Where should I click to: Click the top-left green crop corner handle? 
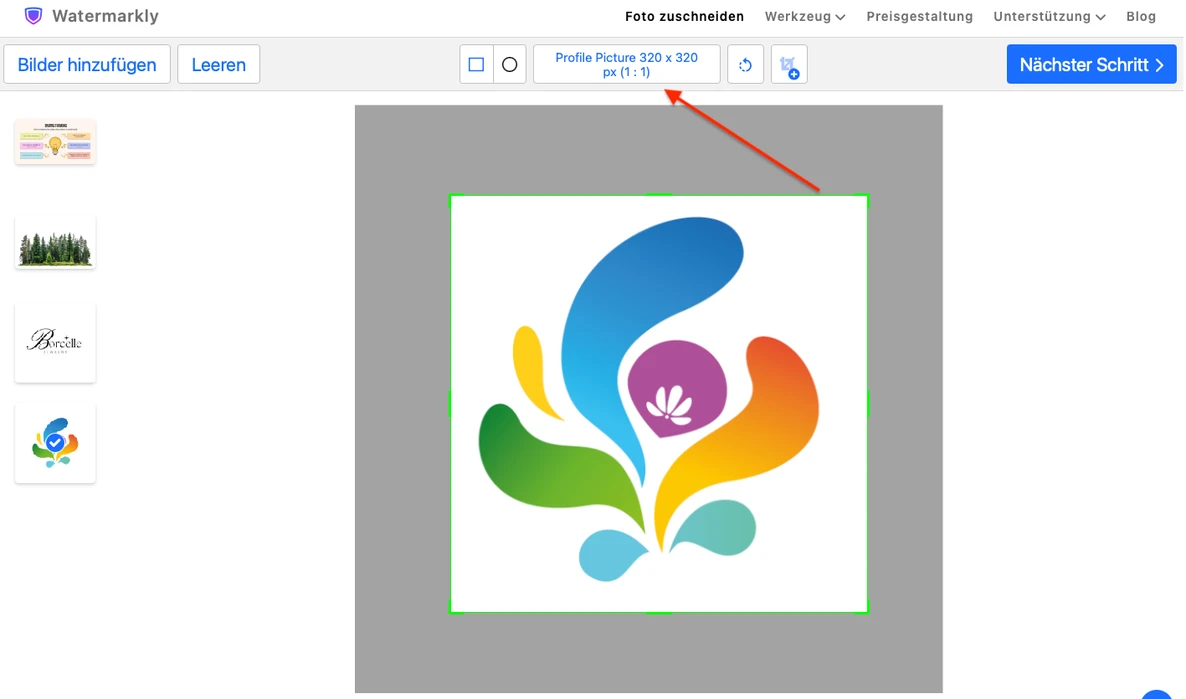pos(452,197)
